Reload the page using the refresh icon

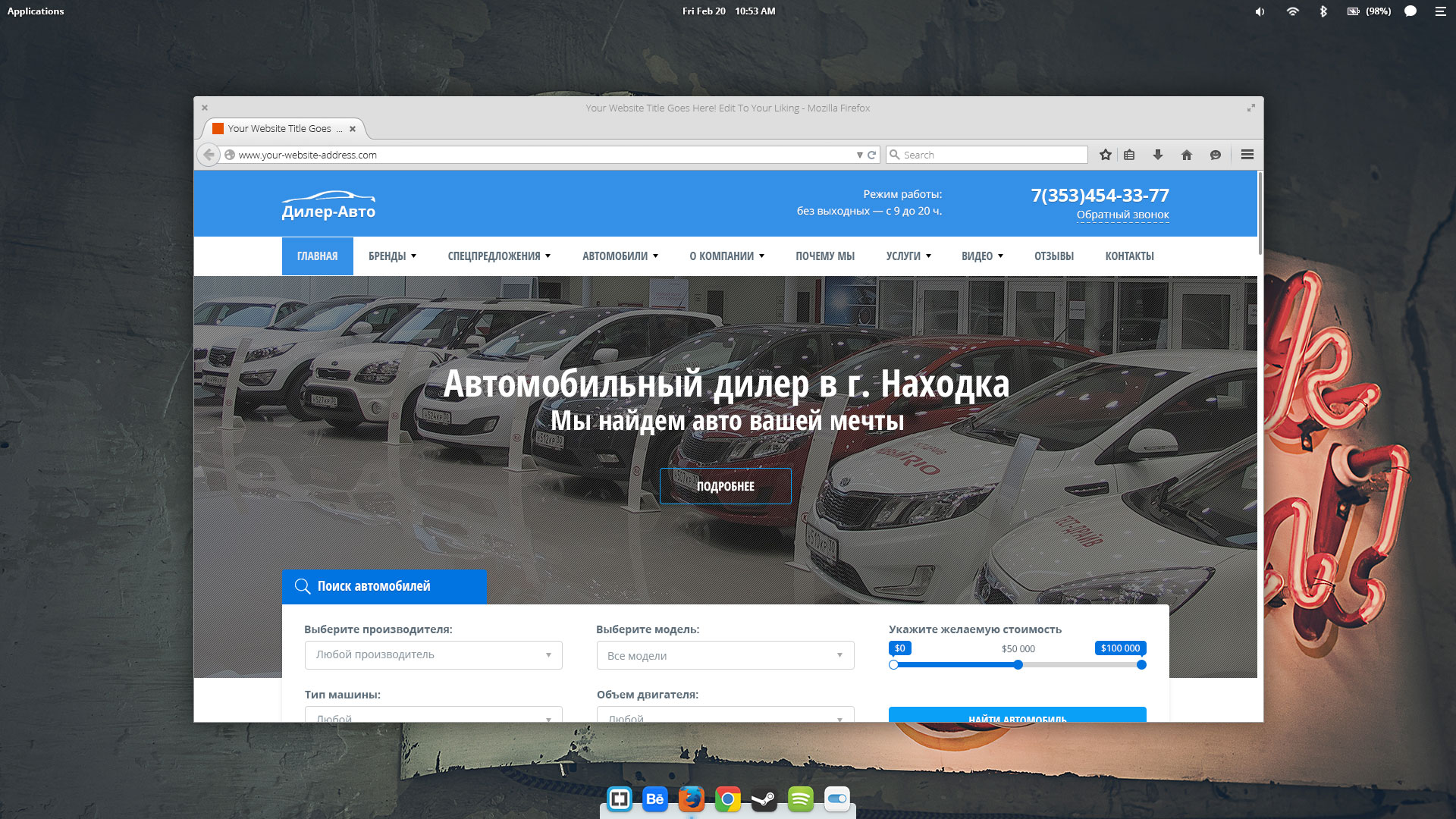point(872,154)
